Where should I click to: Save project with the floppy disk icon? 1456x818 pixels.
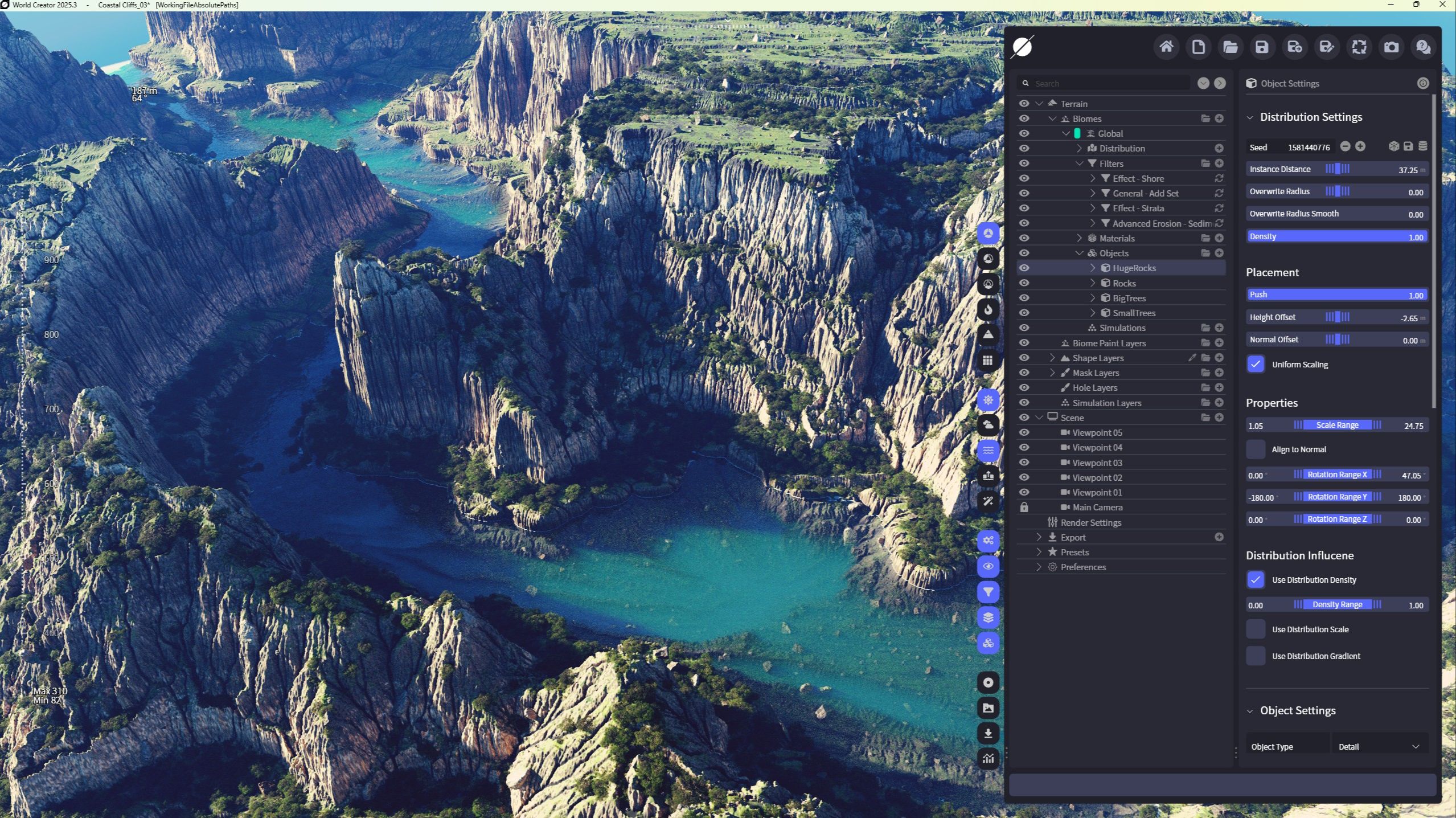(1262, 47)
